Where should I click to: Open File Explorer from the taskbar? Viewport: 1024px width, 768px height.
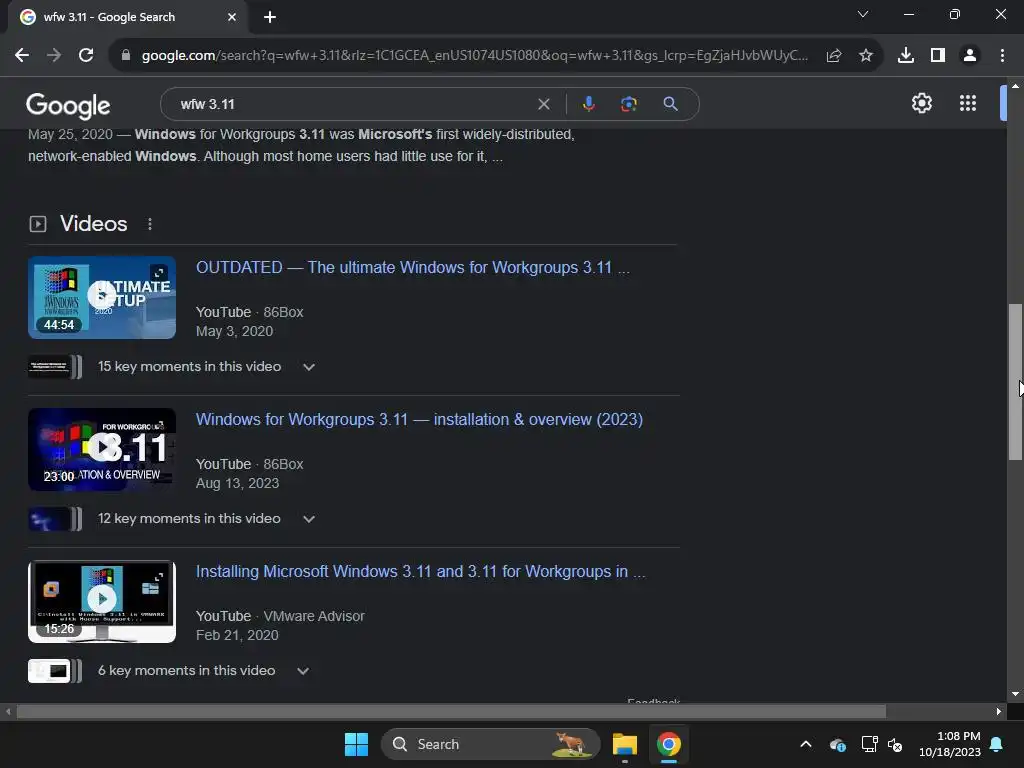625,744
